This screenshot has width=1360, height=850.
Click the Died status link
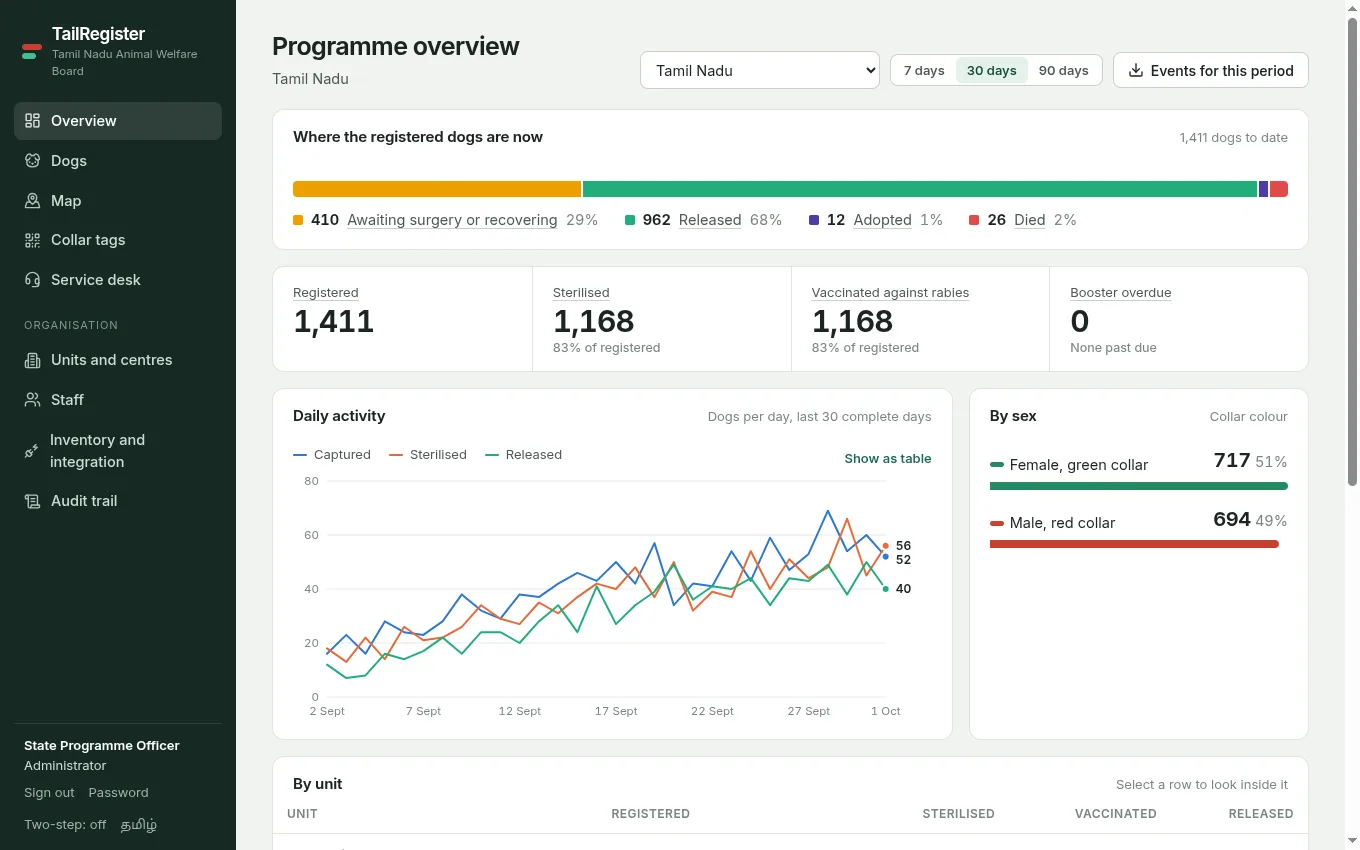(1030, 220)
